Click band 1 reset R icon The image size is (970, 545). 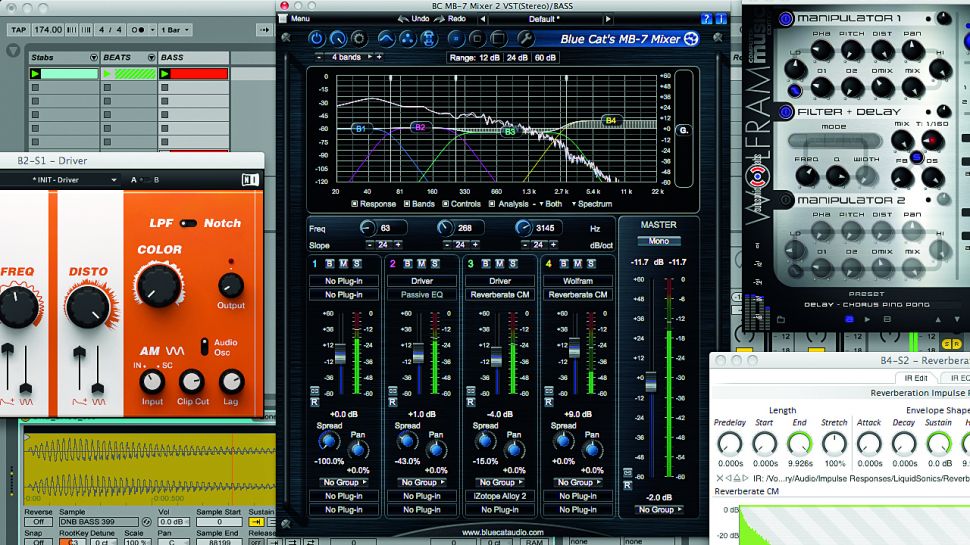click(x=314, y=402)
